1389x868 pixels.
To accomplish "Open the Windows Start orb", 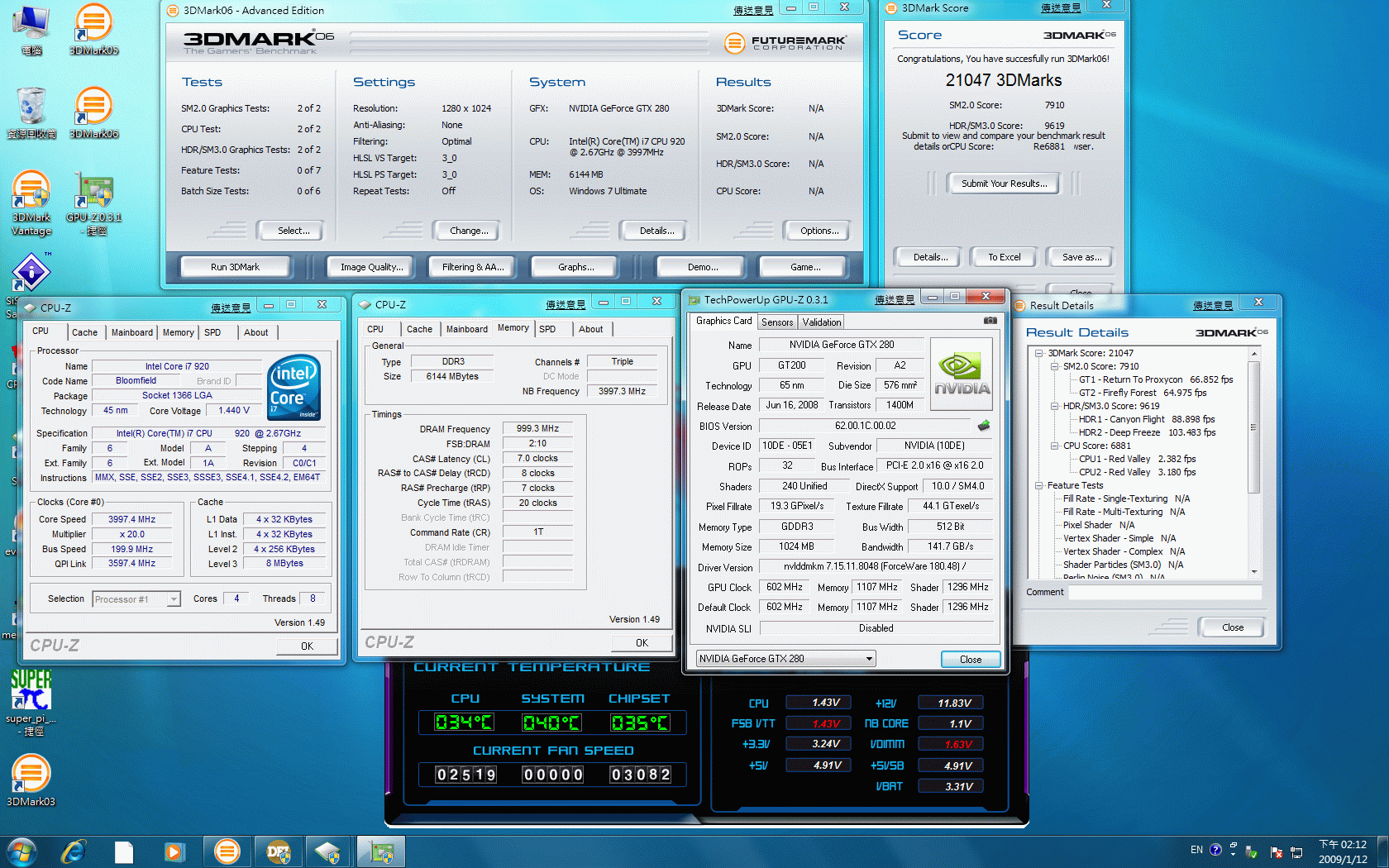I will click(21, 851).
